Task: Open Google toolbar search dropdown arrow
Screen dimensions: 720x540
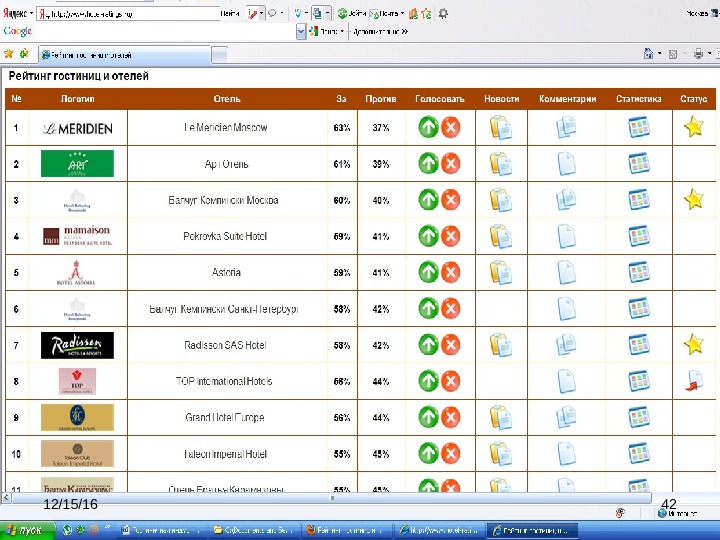Action: point(301,32)
